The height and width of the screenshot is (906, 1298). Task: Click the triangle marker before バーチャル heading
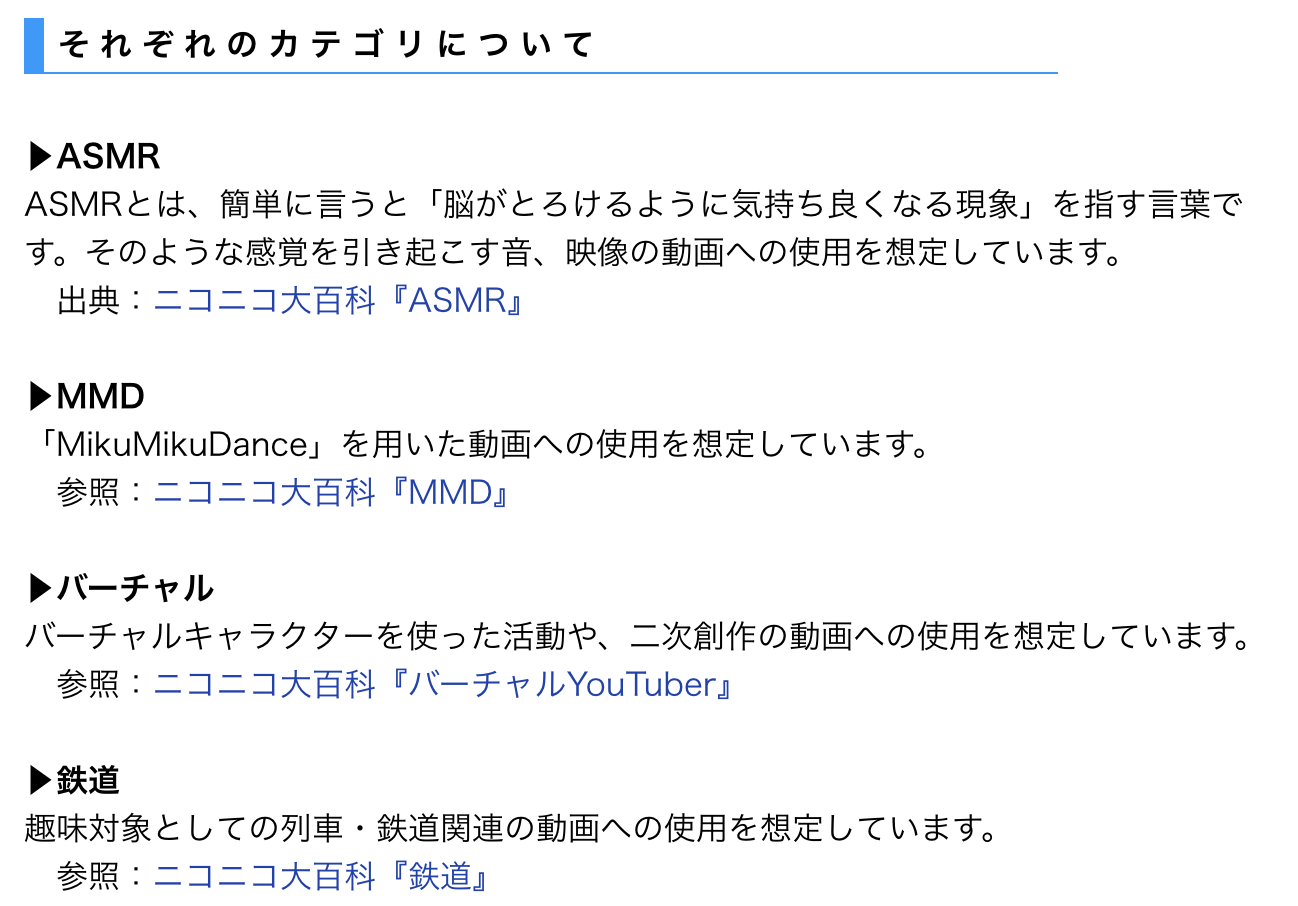[40, 589]
